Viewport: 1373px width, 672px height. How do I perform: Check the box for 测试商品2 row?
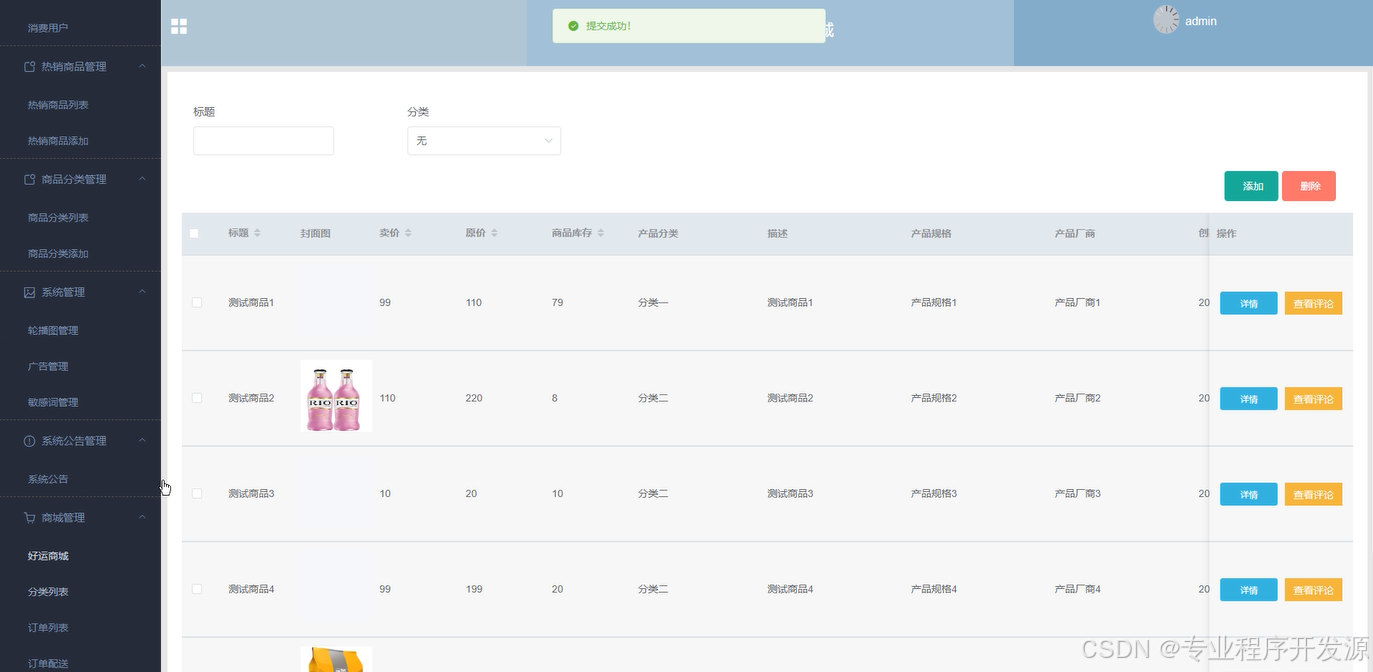197,398
